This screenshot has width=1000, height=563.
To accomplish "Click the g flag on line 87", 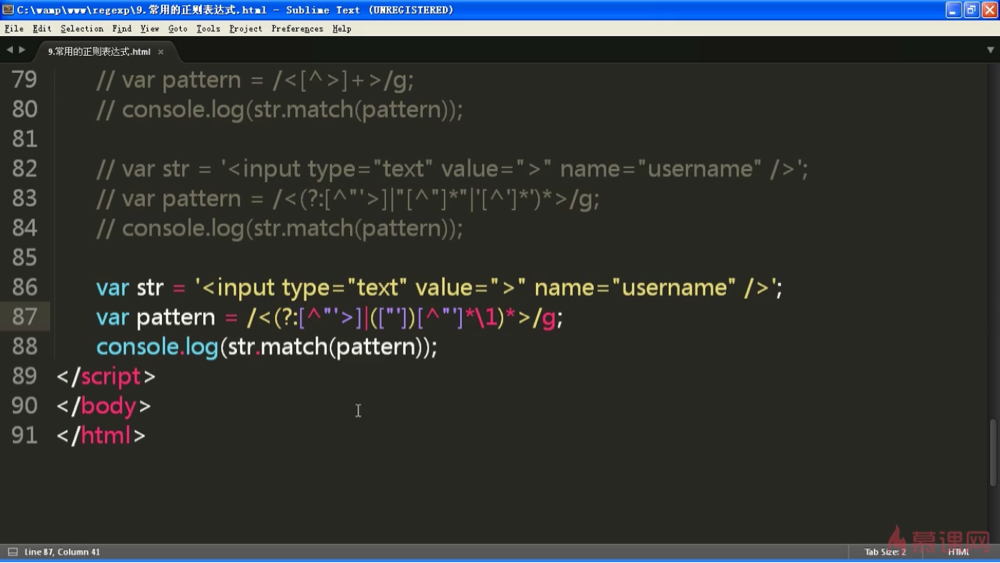I will 548,318.
